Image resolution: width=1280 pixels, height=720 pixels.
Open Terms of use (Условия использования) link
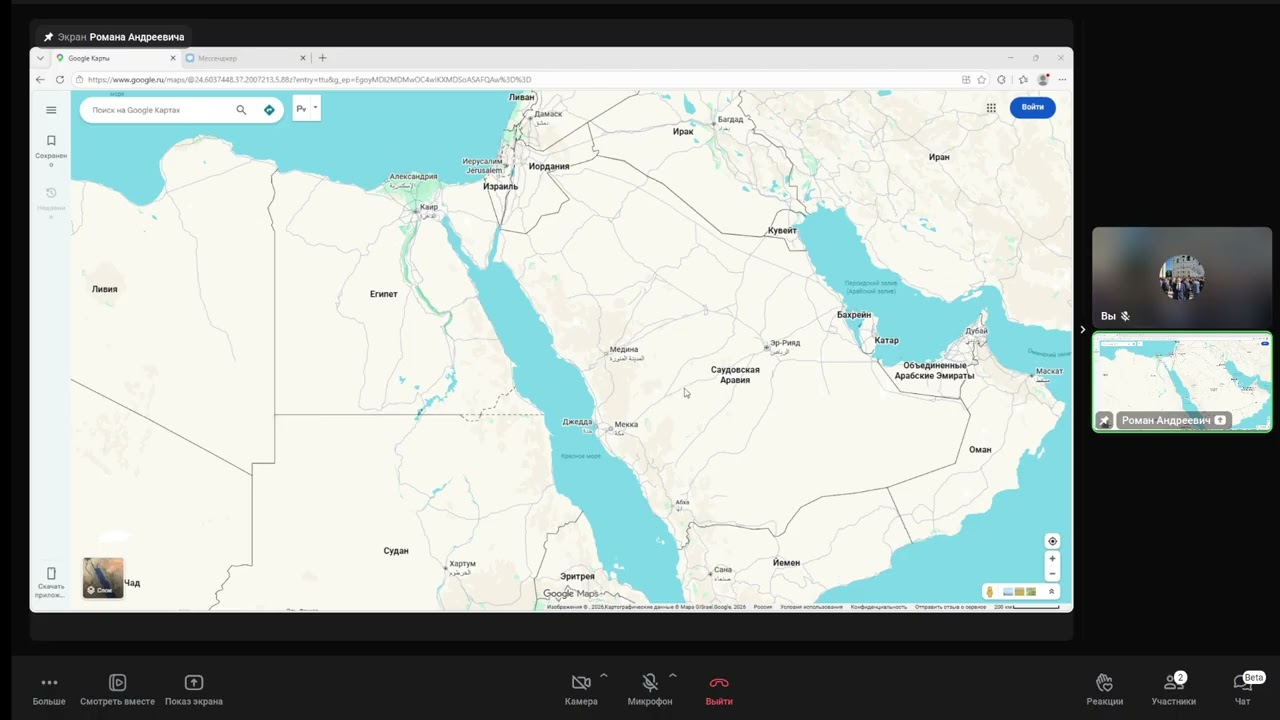pyautogui.click(x=811, y=607)
